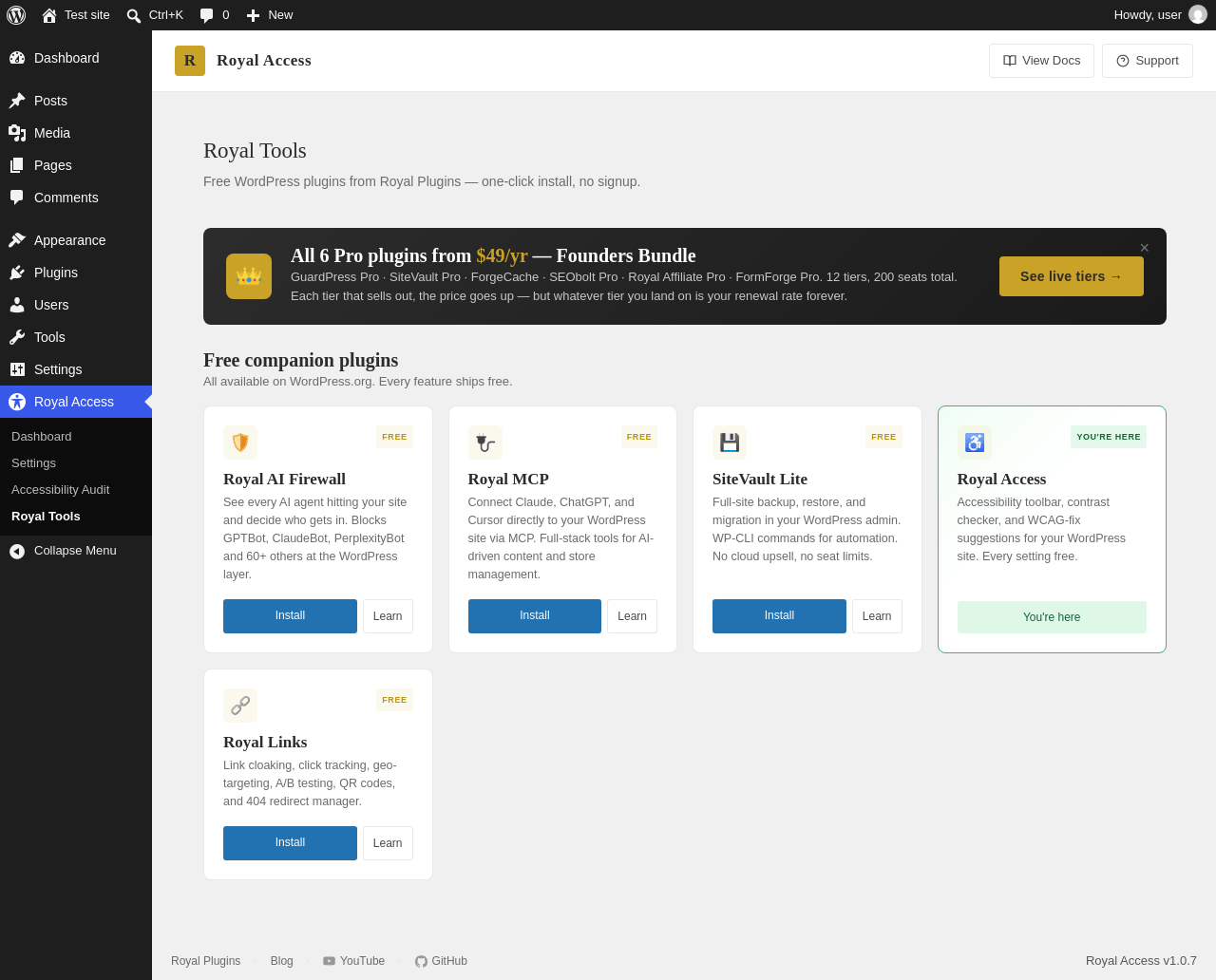Click the Royal Links chain icon
Viewport: 1216px width, 980px height.
pos(240,706)
